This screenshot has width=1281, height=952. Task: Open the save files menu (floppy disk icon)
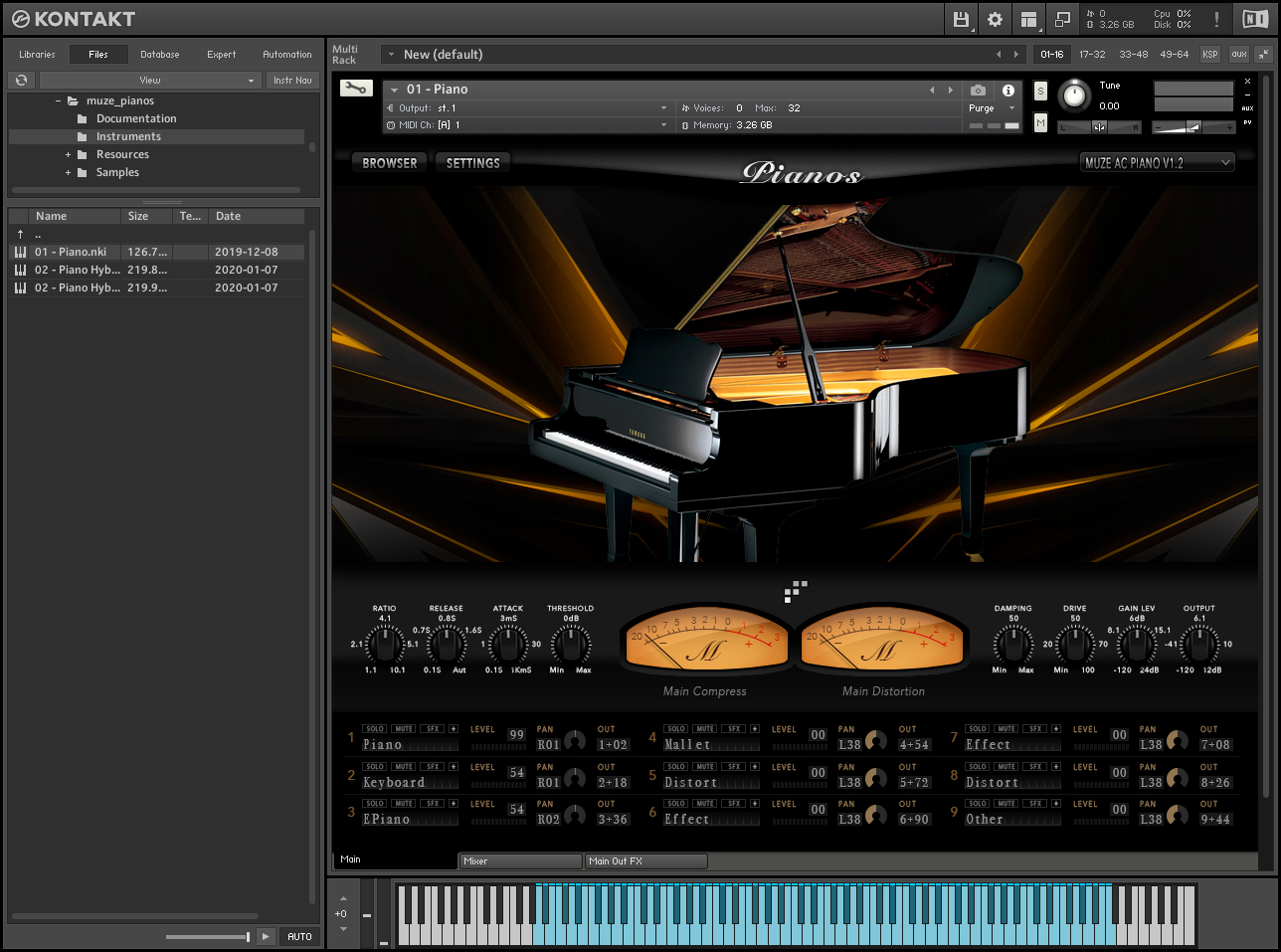pyautogui.click(x=961, y=19)
